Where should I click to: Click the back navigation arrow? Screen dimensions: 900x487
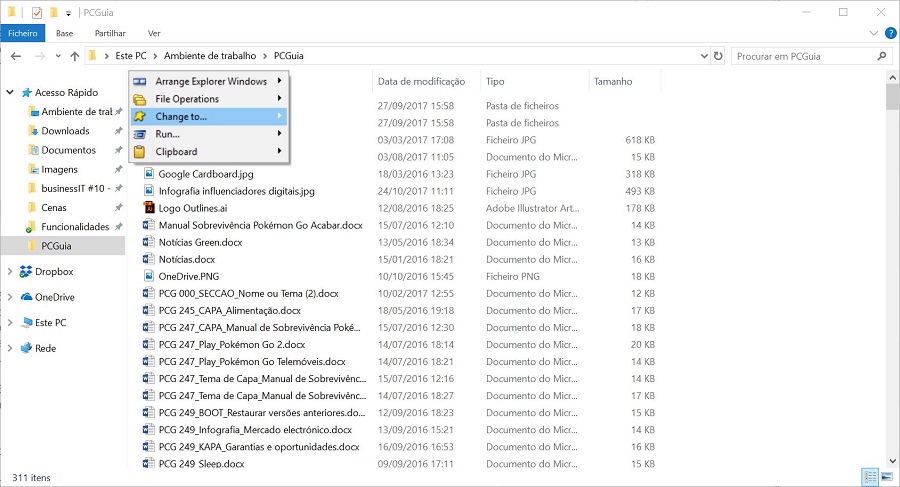[14, 56]
